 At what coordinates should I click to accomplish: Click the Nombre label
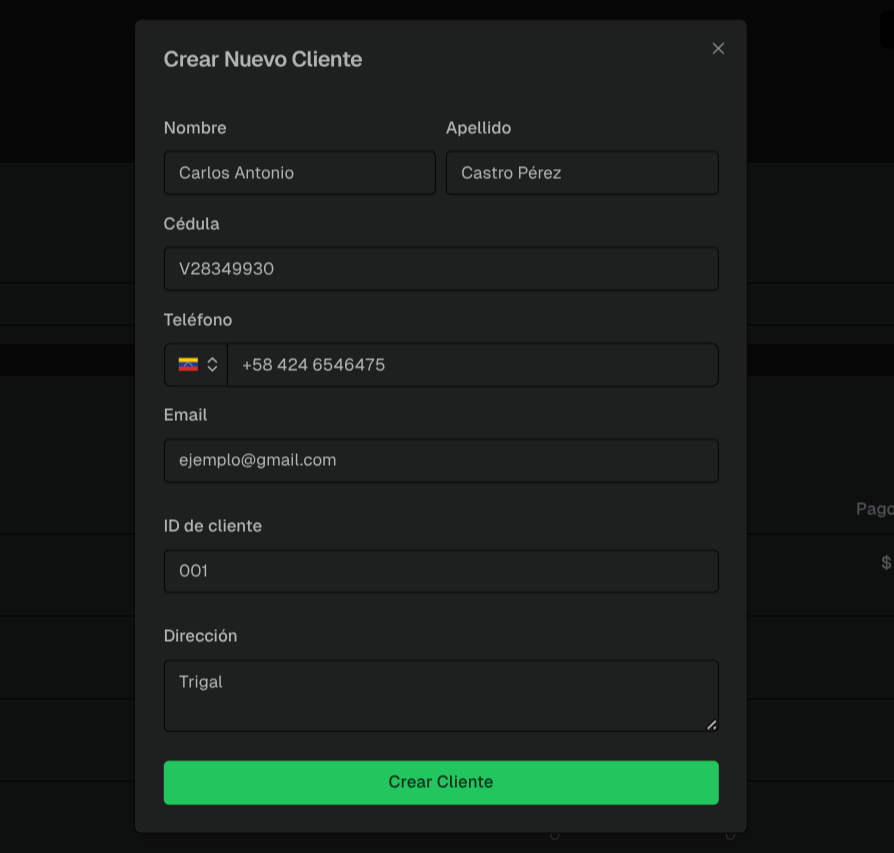coord(195,128)
